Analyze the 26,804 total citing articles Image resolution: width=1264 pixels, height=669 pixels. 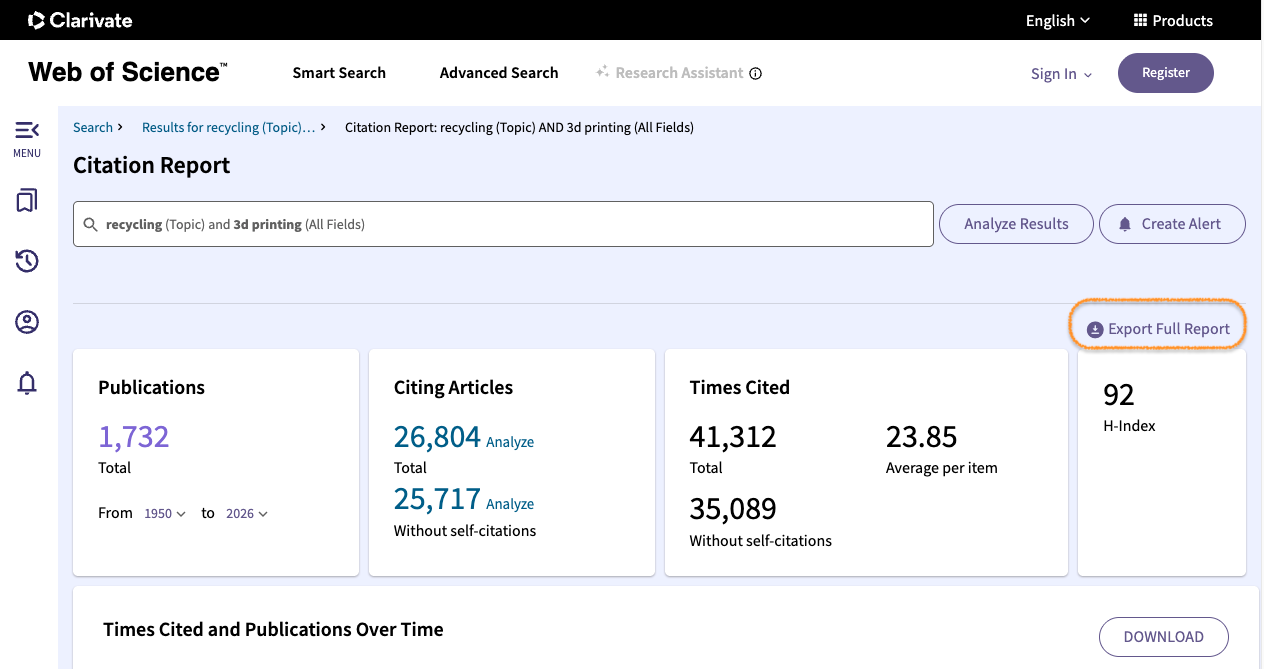point(510,442)
